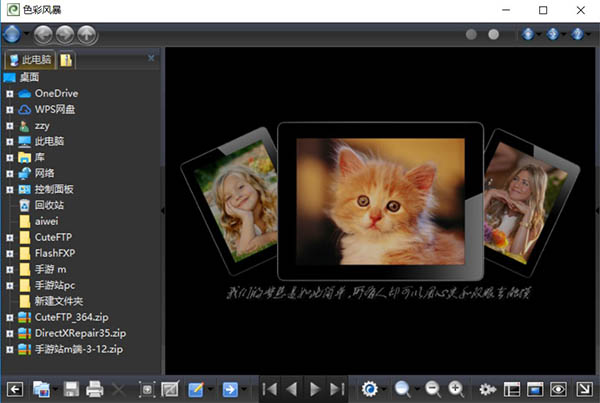Go back with the round left-arrow button
Viewport: 600px width, 403px height.
(43, 35)
